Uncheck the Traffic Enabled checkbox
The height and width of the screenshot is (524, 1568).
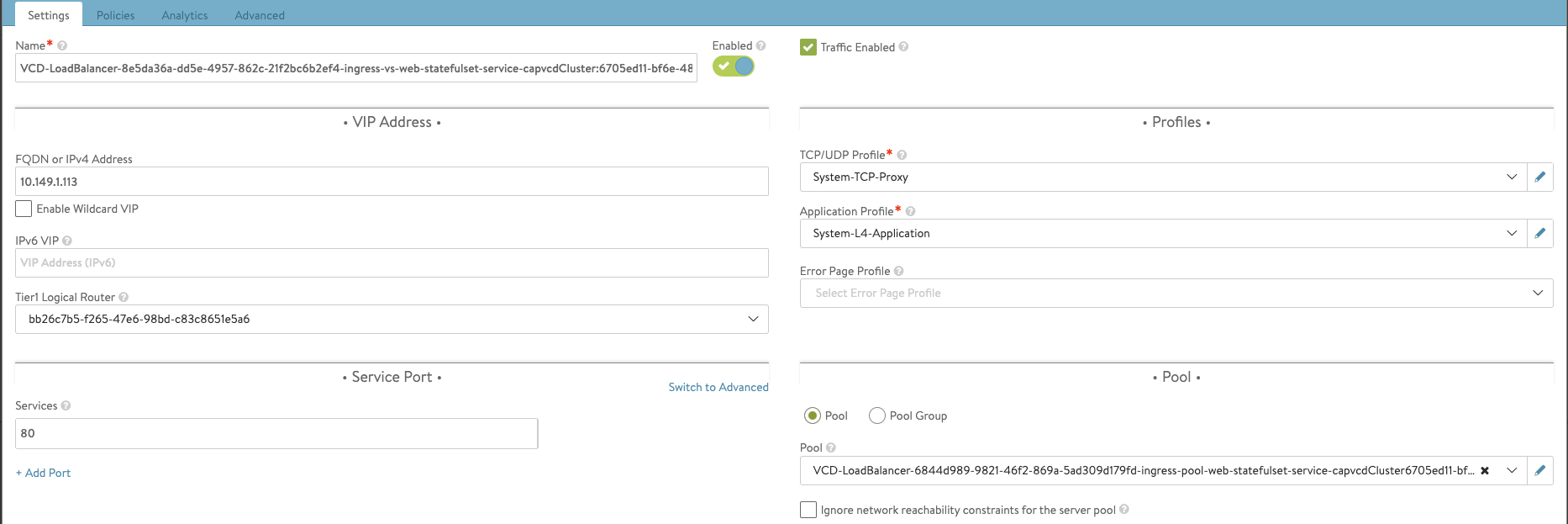[808, 47]
